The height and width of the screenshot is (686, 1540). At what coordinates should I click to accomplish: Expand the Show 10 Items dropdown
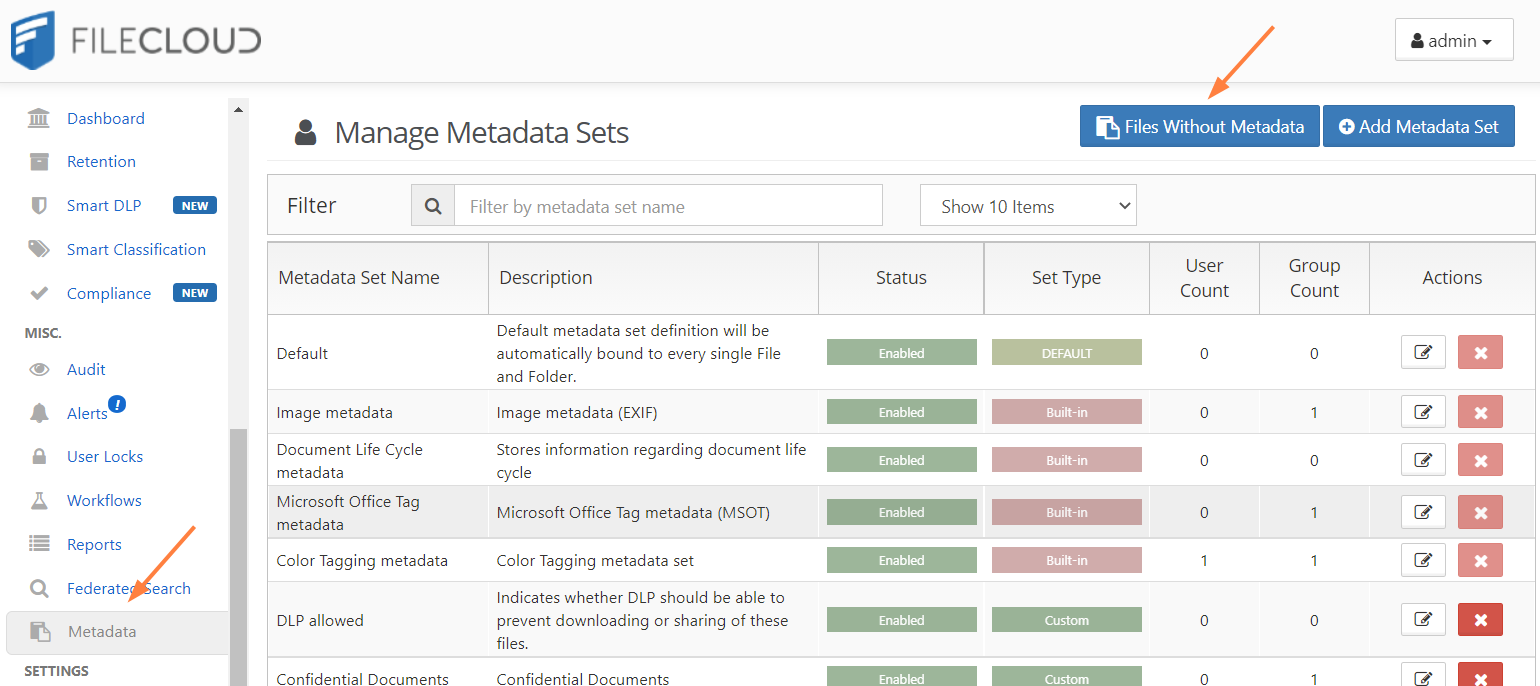1027,206
